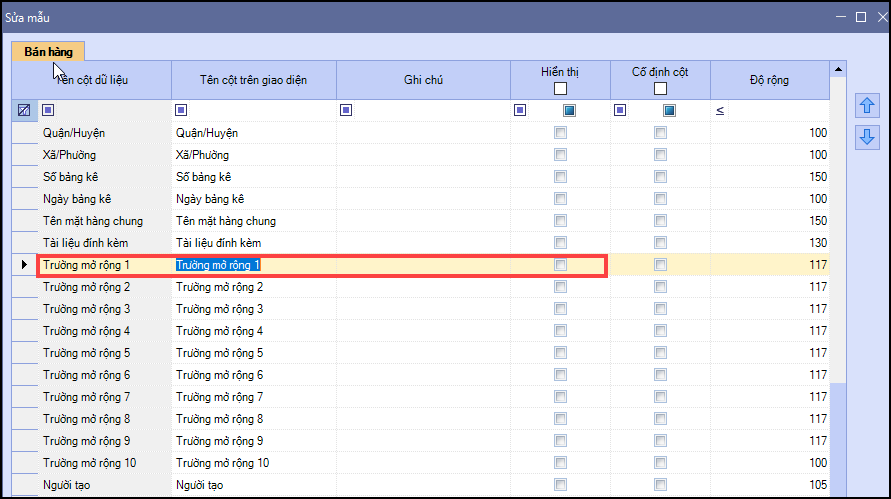The height and width of the screenshot is (499, 891).
Task: Edit the Trường mở rộng 1 interface name field
Action: [x=254, y=265]
